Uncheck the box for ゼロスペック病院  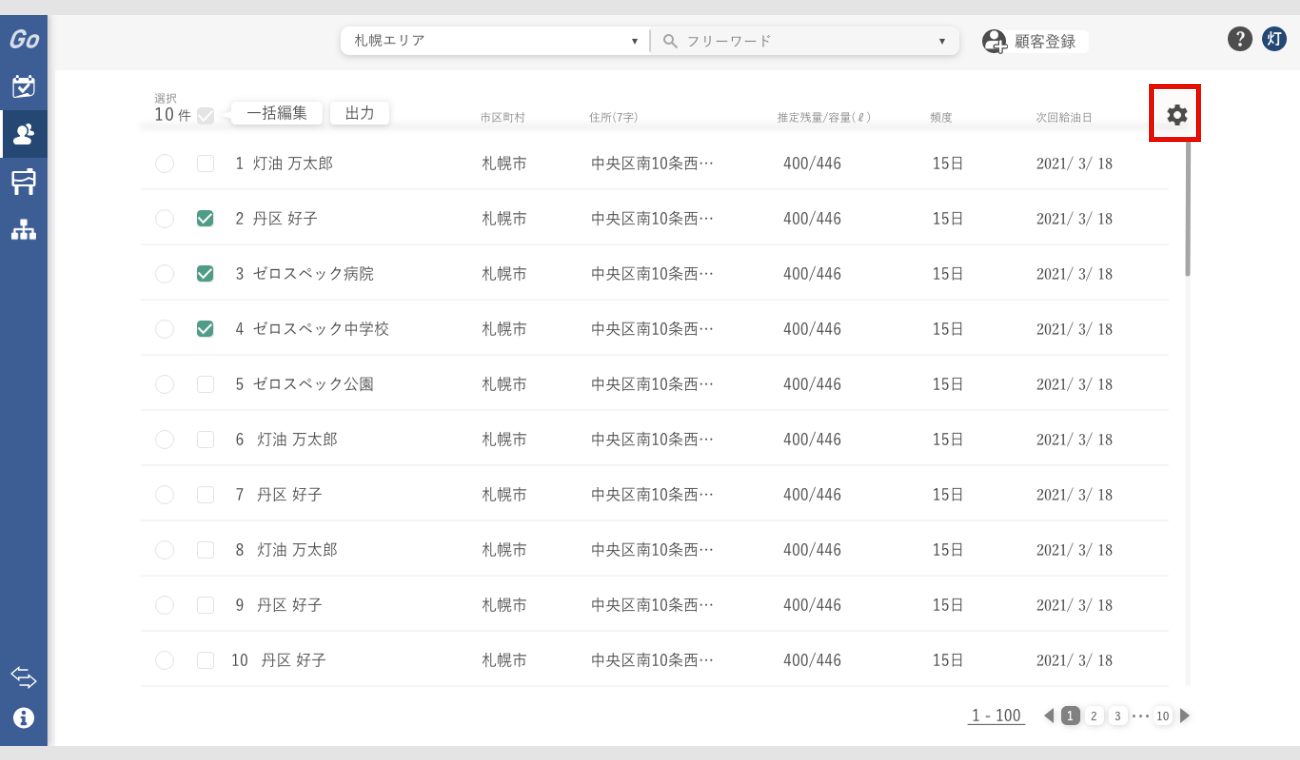pos(206,273)
